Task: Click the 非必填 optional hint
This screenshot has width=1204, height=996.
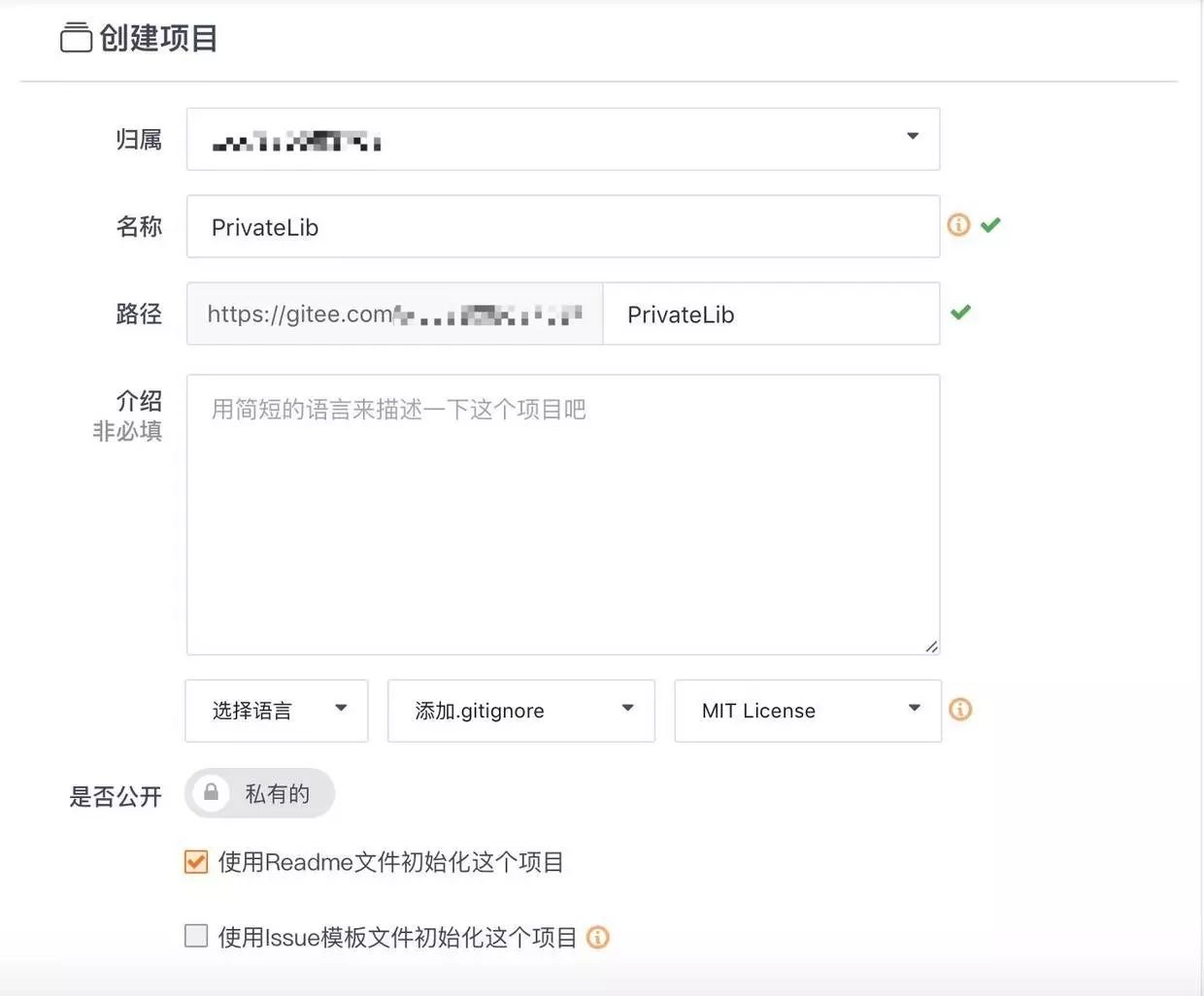Action: click(x=127, y=431)
